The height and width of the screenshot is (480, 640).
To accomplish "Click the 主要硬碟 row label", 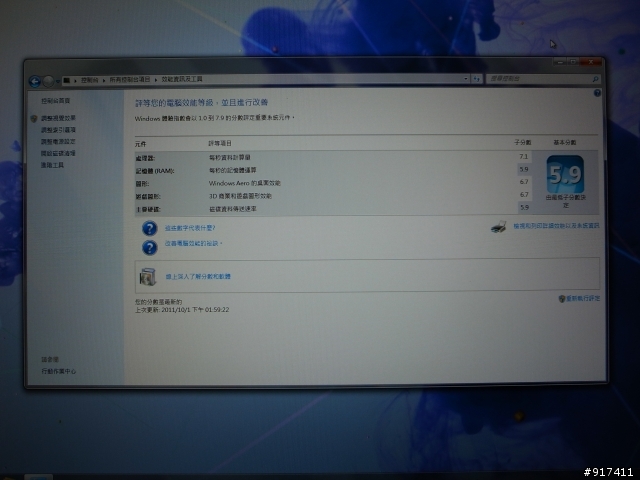I will click(x=148, y=209).
